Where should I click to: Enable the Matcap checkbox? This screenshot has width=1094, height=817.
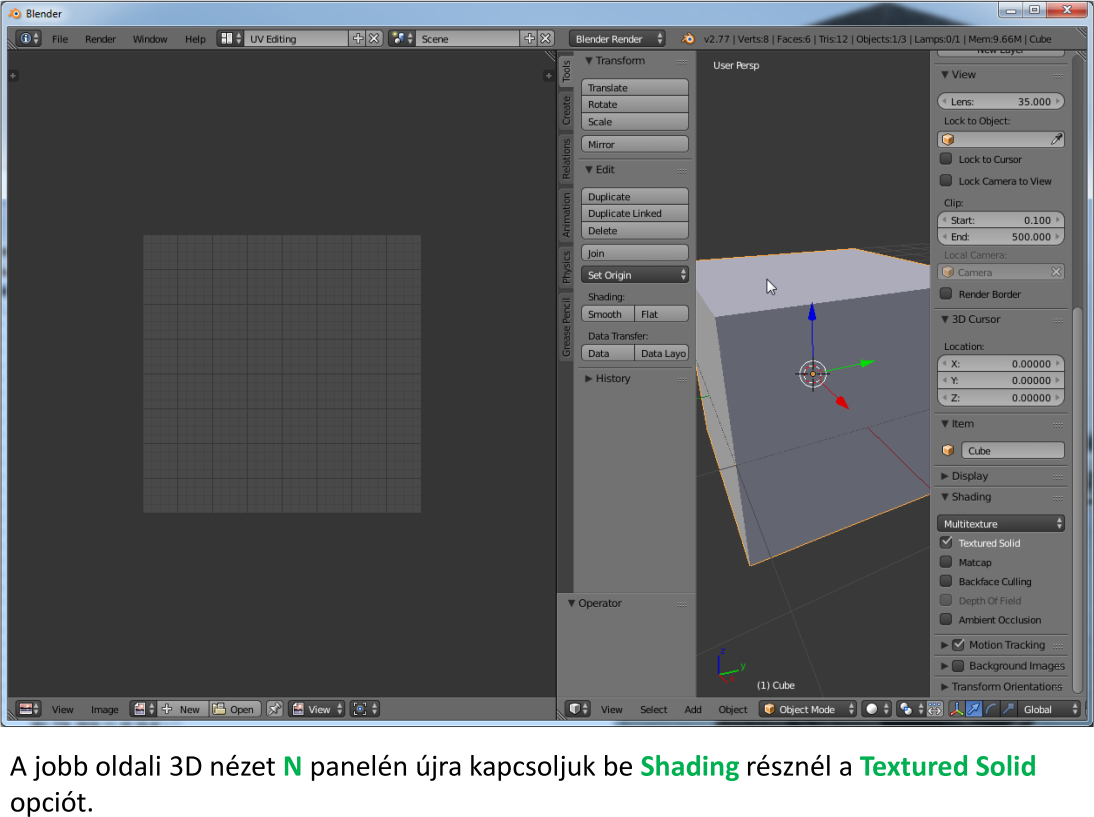point(946,562)
